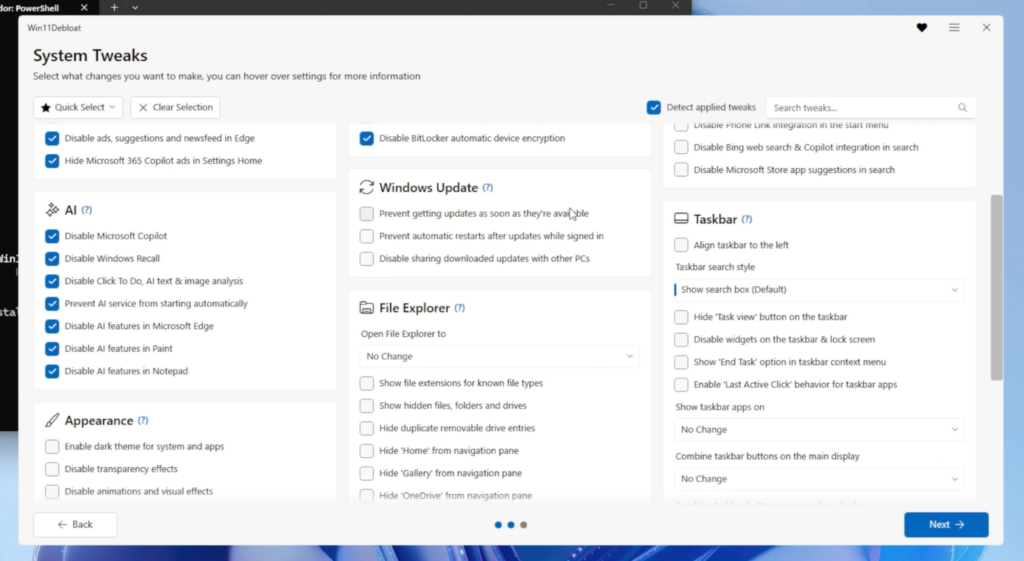Check Disable Microsoft Store app suggestions in search
Screen dimensions: 1024x561
pyautogui.click(x=681, y=170)
